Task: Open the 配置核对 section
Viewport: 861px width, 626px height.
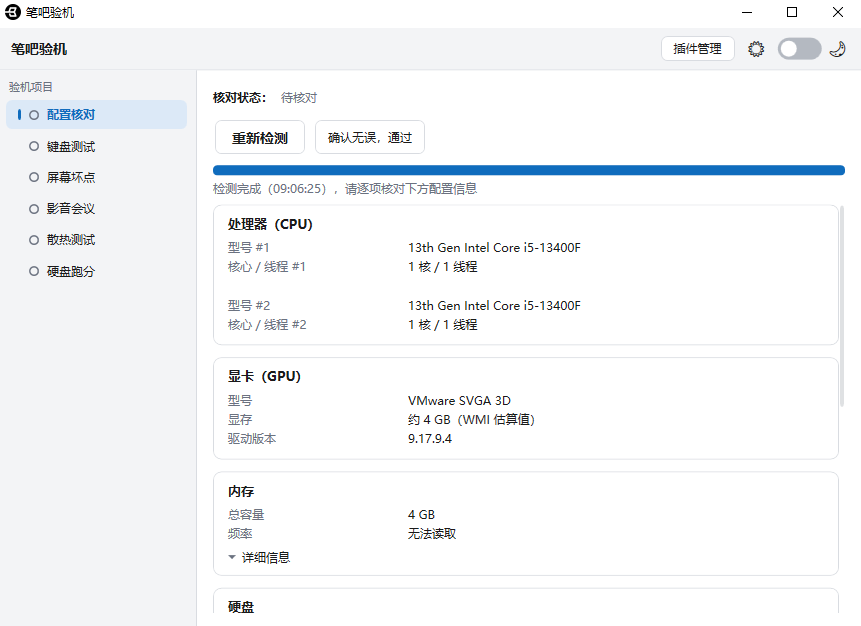Action: pyautogui.click(x=97, y=115)
